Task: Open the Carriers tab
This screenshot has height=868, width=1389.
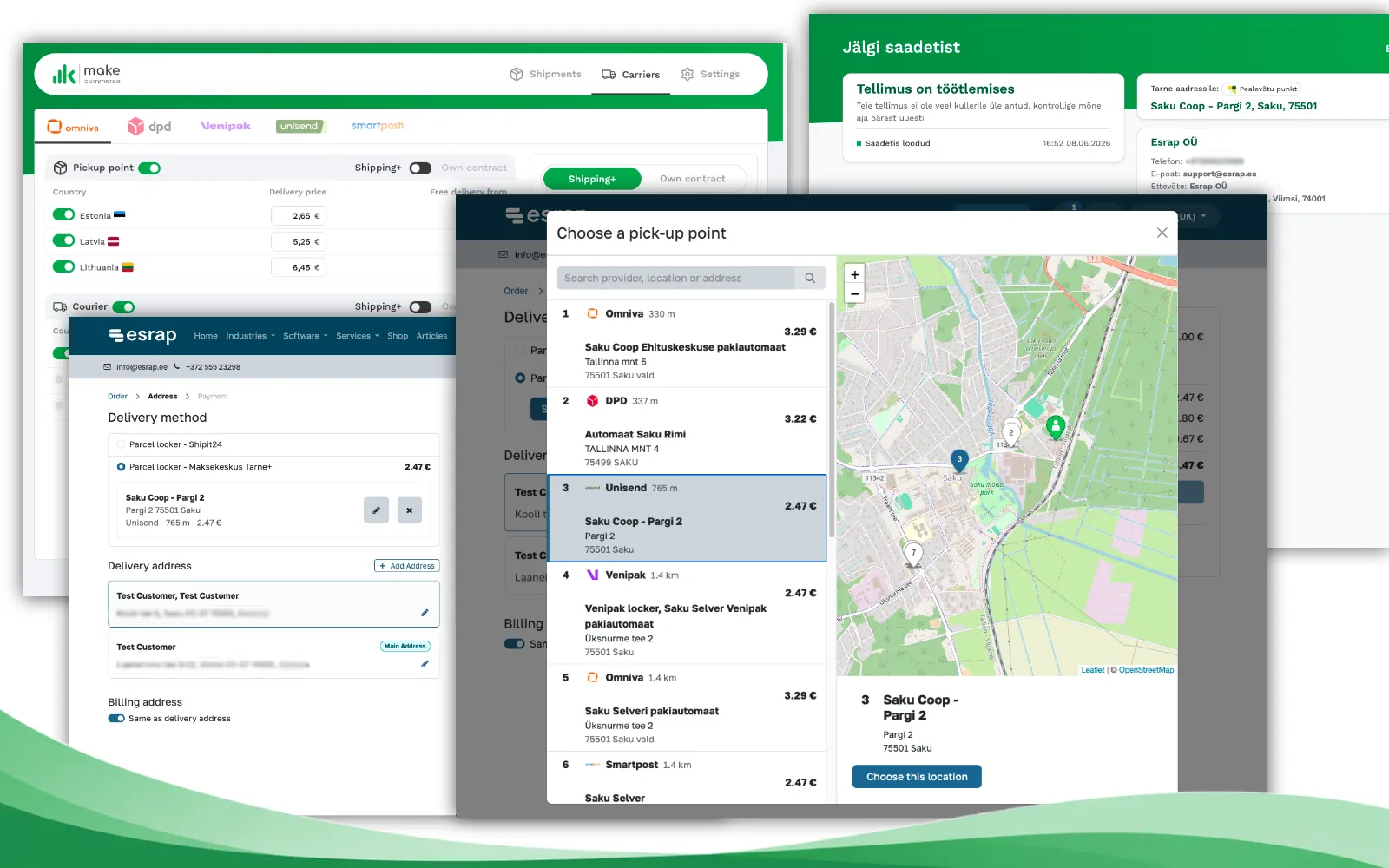Action: coord(631,75)
